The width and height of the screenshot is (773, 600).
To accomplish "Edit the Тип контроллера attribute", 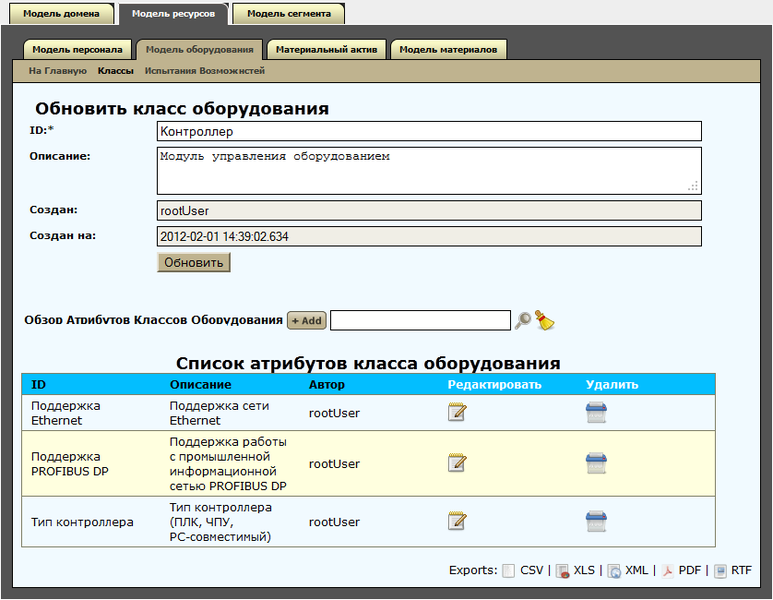I will (x=457, y=521).
